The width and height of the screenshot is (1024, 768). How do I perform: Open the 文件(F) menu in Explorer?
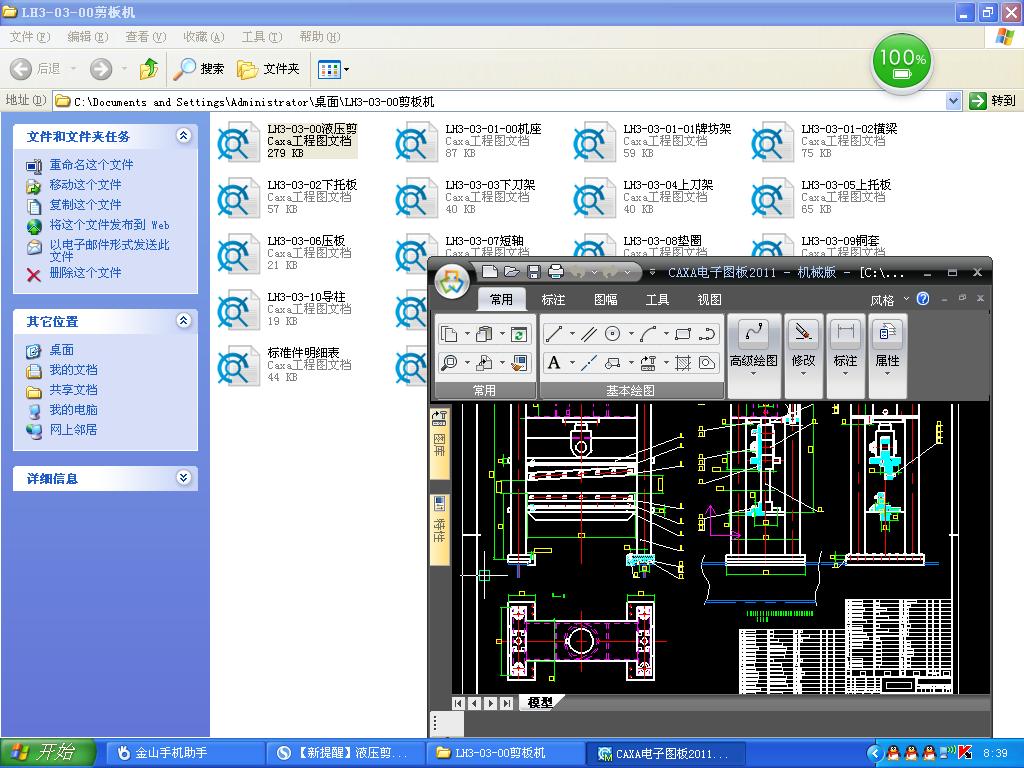click(x=29, y=37)
